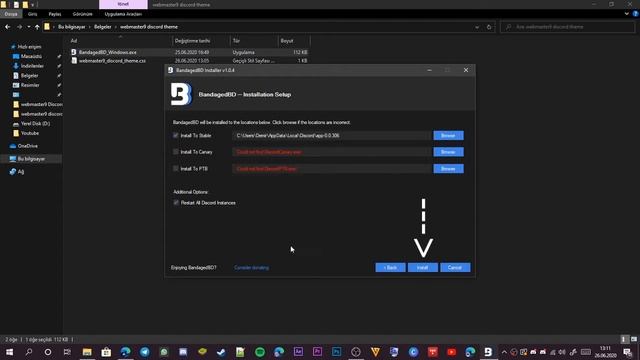This screenshot has width=640, height=360.
Task: Open İndirilenler in sidebar
Action: click(x=32, y=66)
